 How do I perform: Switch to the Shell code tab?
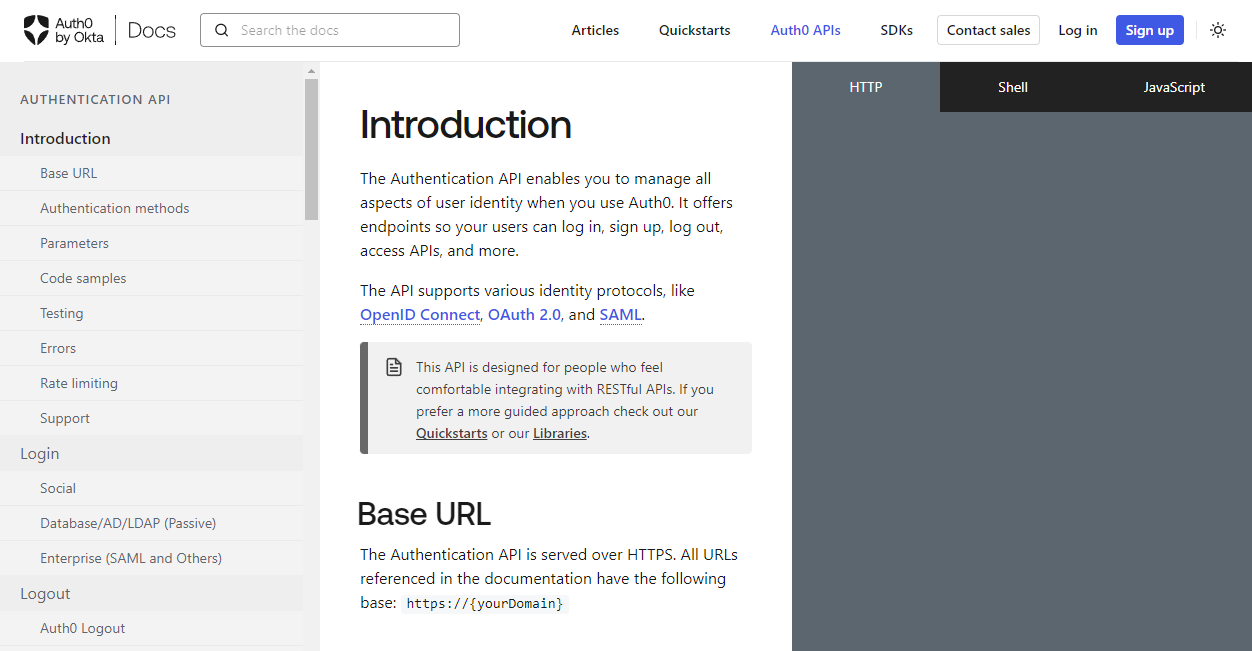tap(1012, 87)
